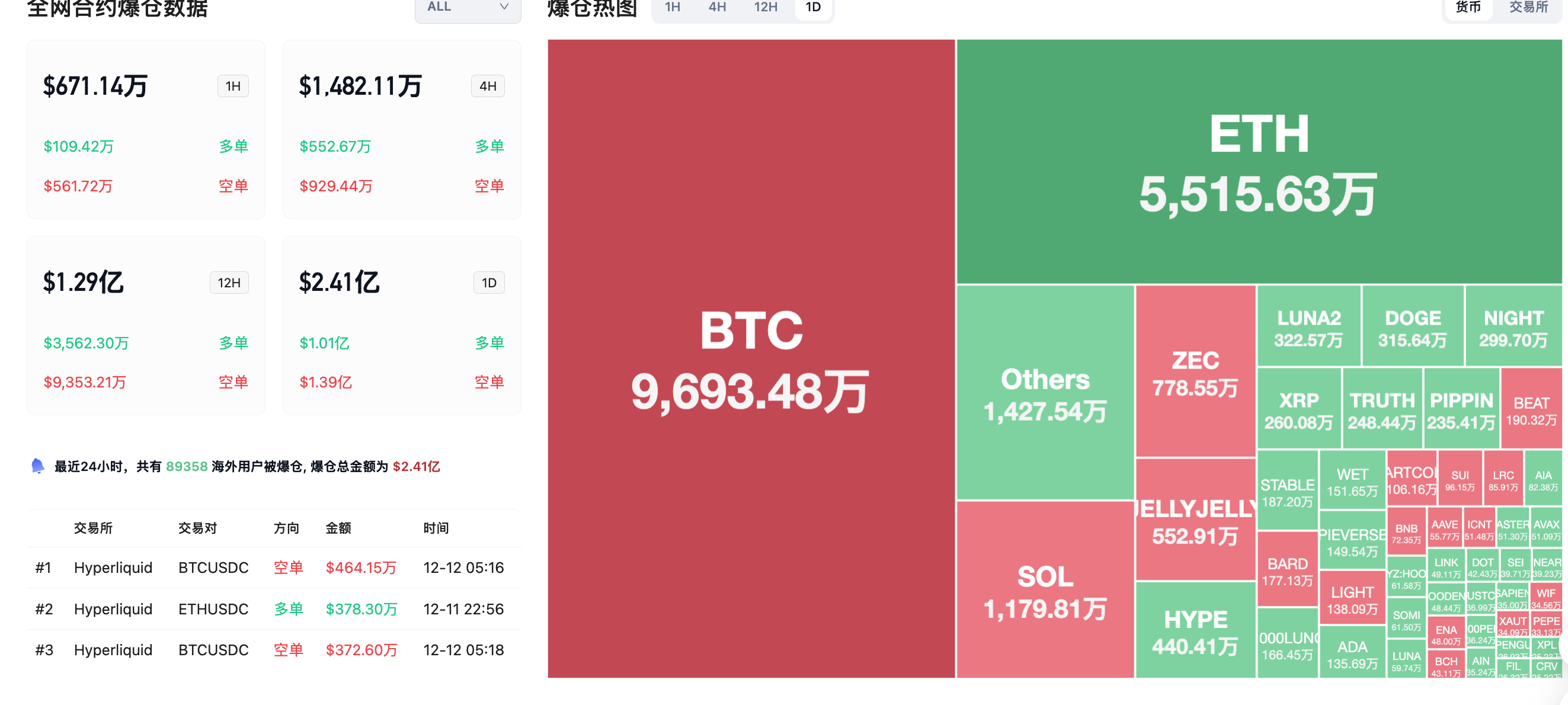This screenshot has height=705, width=1568.
Task: Select the 1H heatmap timeframe tab
Action: (672, 7)
